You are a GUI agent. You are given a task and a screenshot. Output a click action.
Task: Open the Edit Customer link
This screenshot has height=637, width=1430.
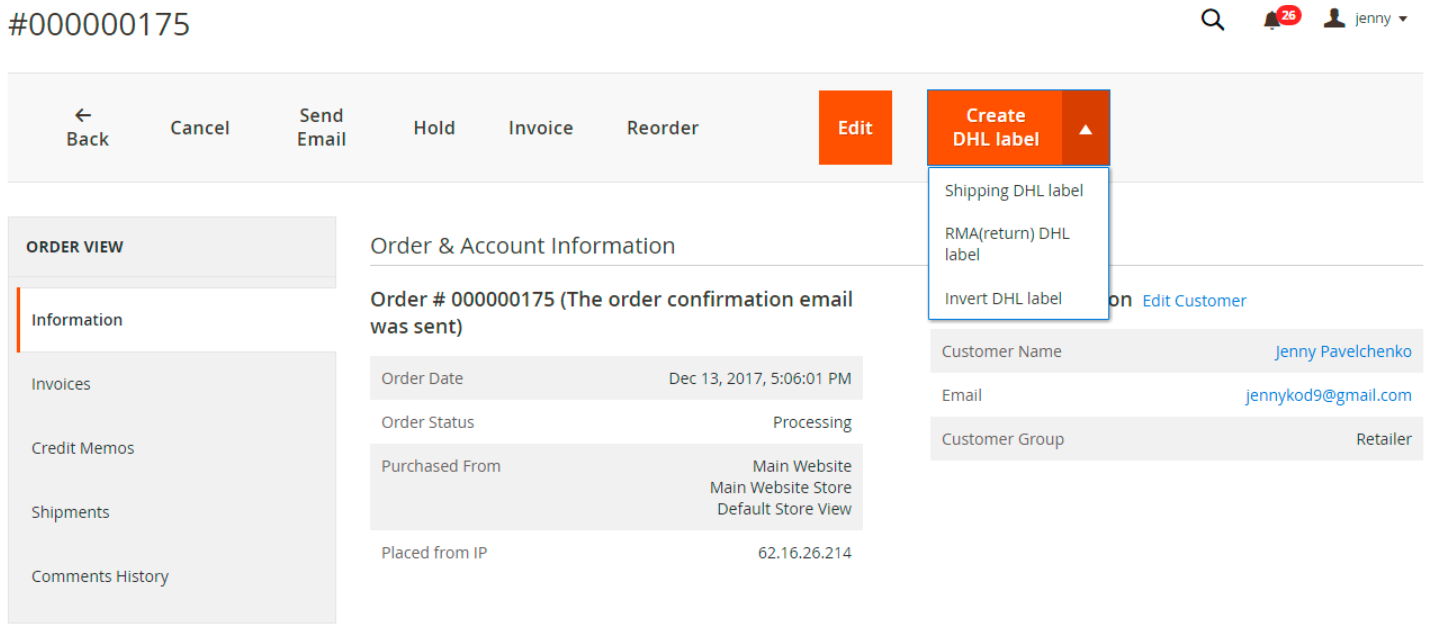1194,301
